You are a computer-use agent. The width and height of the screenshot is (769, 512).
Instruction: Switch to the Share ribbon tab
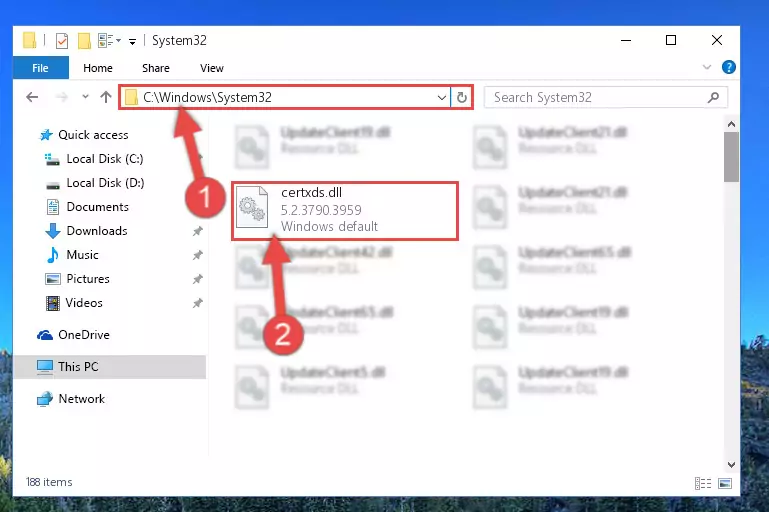[x=156, y=68]
